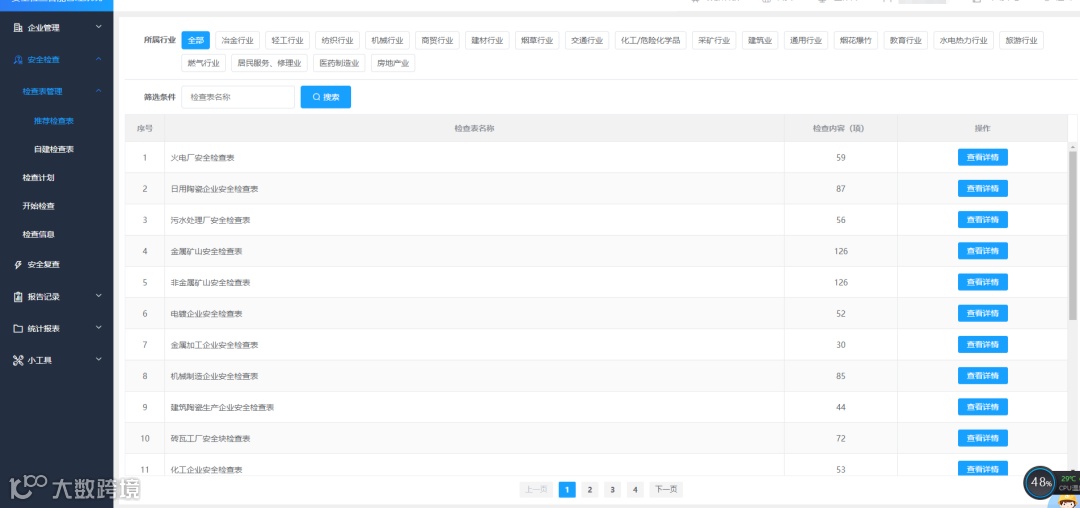1080x508 pixels.
Task: Filter by 纺织行业
Action: 338,41
